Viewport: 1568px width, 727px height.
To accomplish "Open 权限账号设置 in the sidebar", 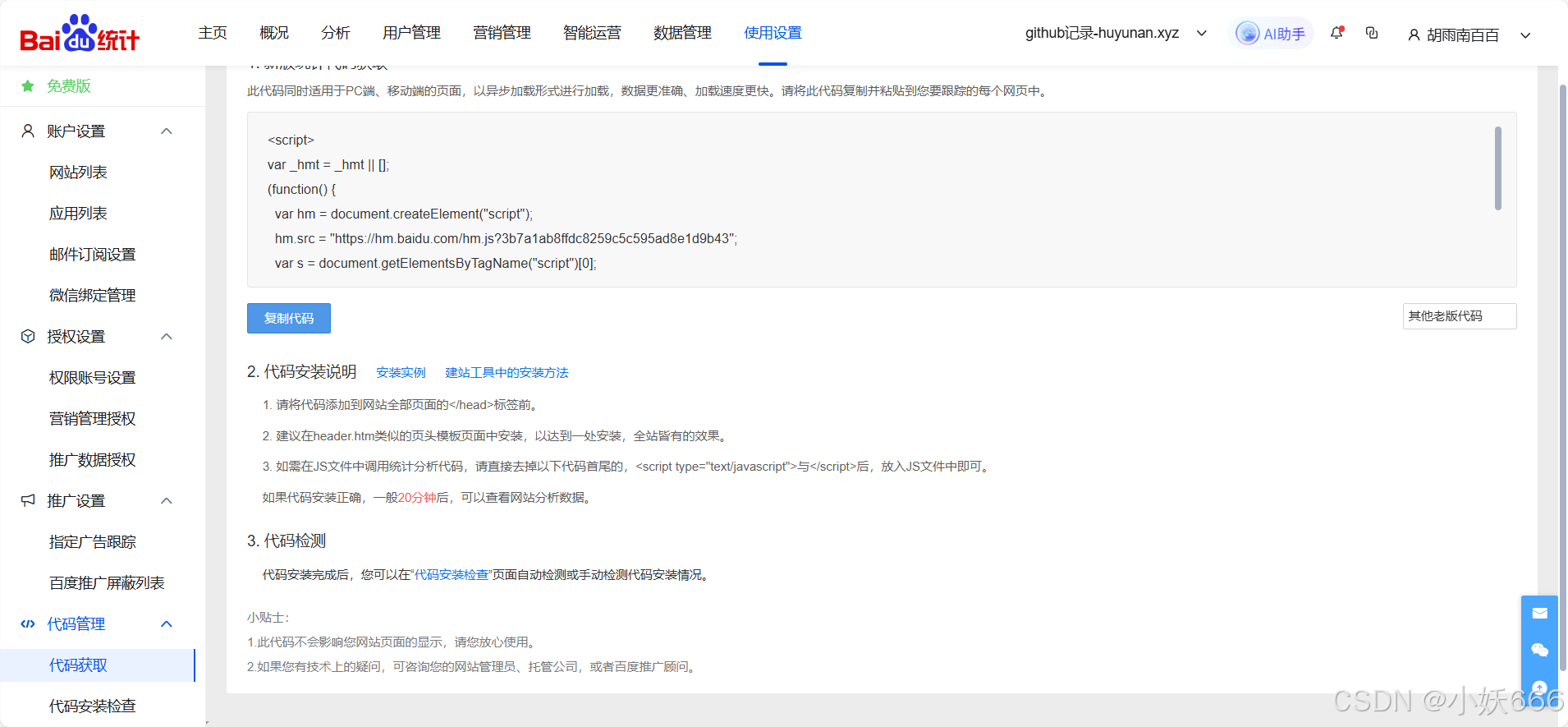I will point(92,377).
